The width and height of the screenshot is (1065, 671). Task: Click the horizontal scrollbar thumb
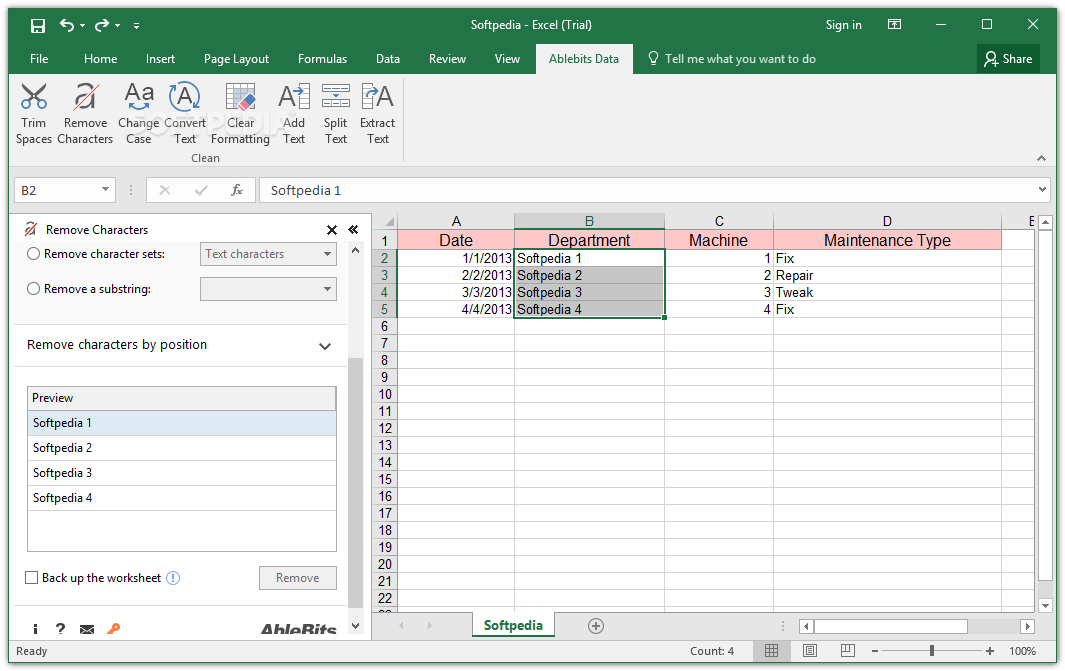pyautogui.click(x=890, y=626)
